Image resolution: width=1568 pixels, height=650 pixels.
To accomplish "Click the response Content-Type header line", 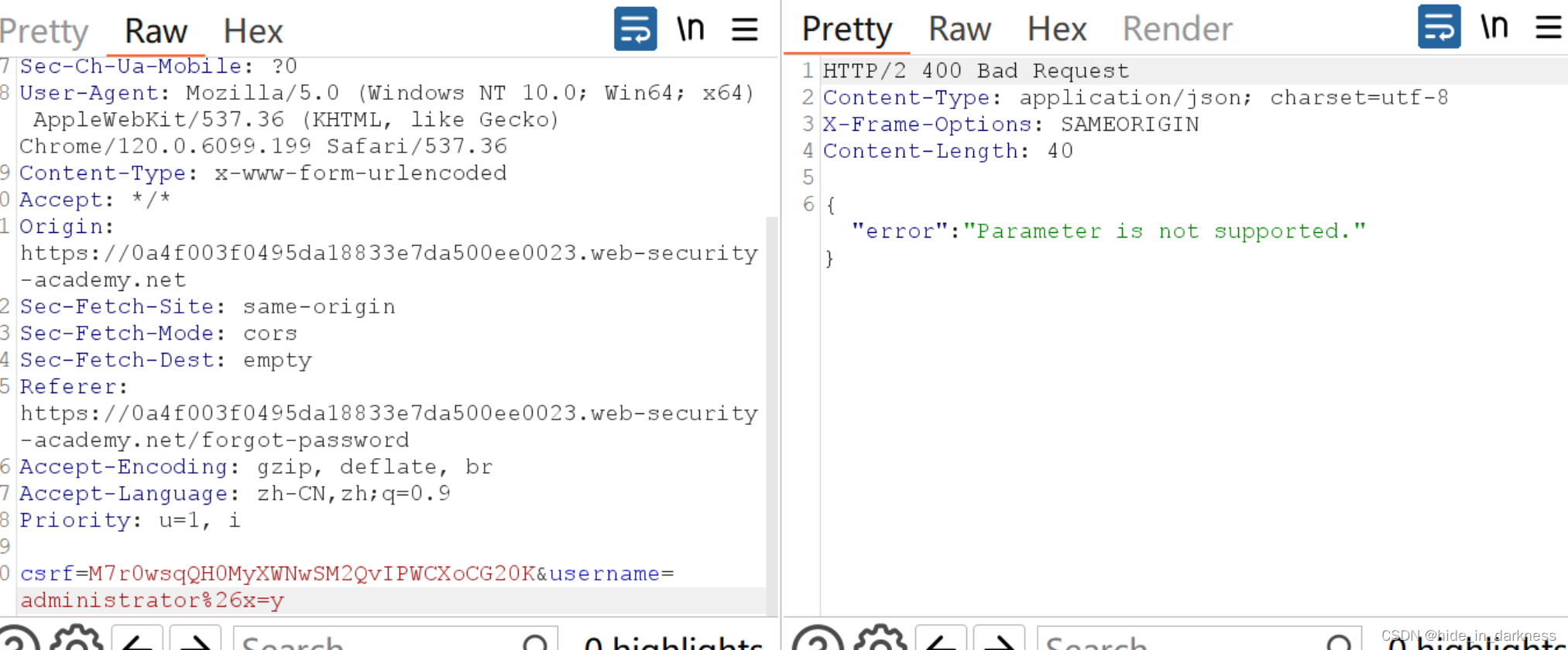I will tap(1135, 97).
